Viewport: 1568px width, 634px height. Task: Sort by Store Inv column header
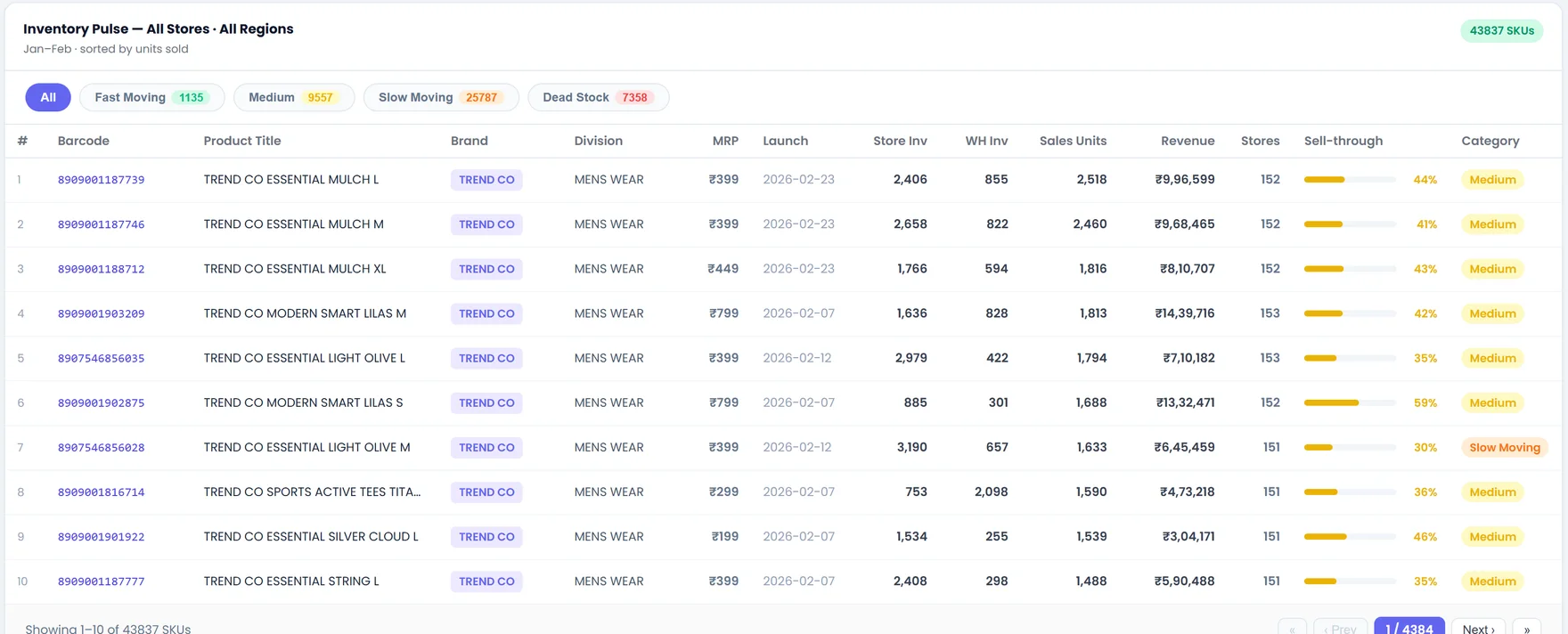point(900,141)
